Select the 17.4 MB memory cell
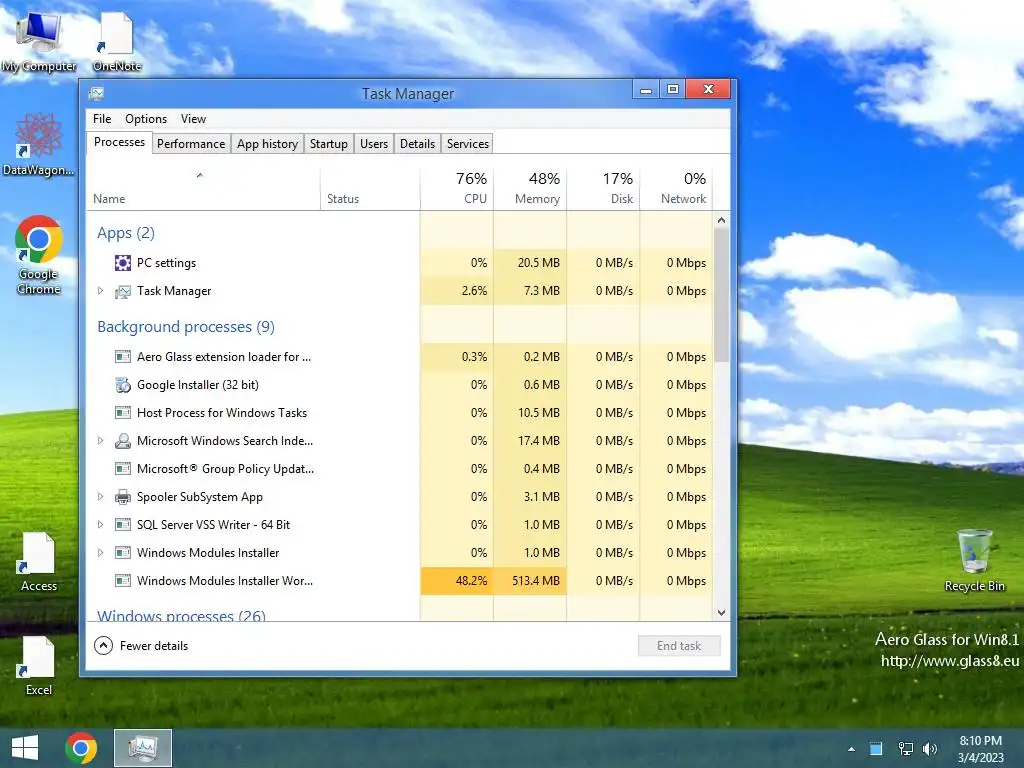This screenshot has width=1024, height=768. pyautogui.click(x=530, y=441)
